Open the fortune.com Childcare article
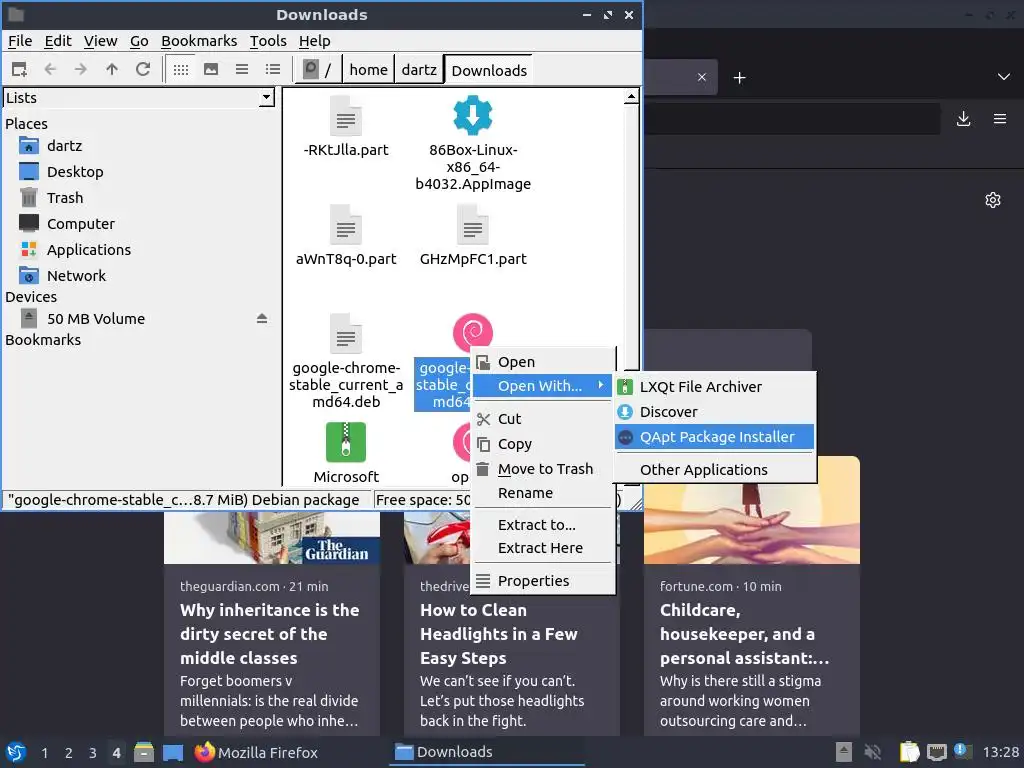Screen dimensions: 1024x768 (x=752, y=596)
